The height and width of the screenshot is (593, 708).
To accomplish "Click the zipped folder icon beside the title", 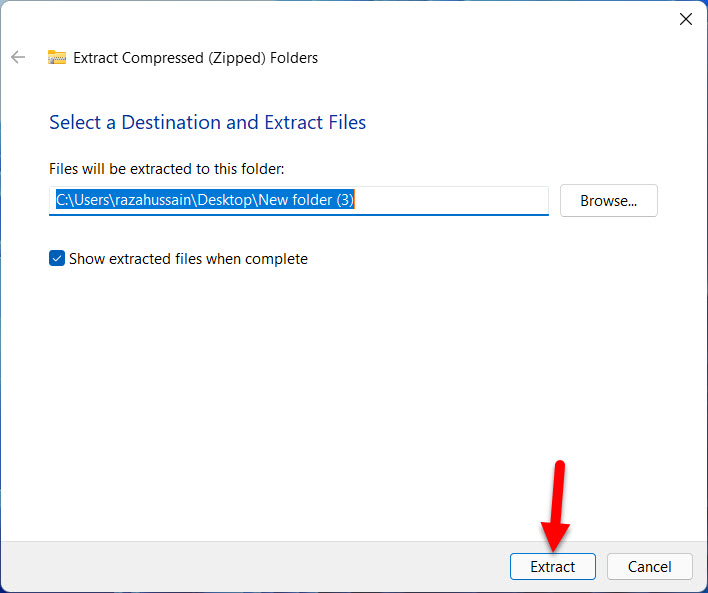I will tap(57, 57).
